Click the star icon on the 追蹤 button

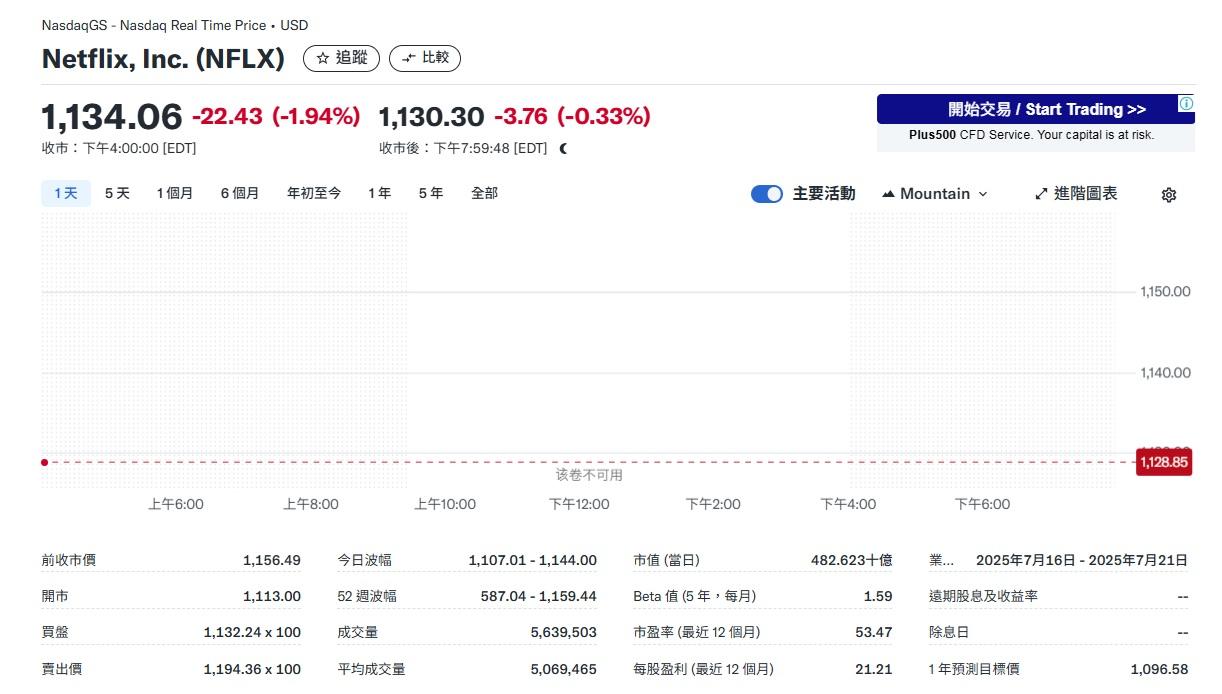320,58
